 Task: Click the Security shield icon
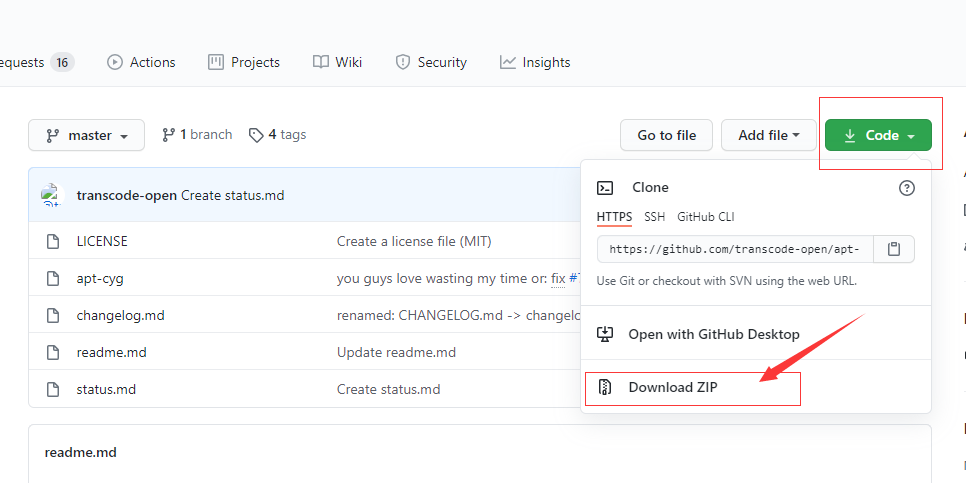coord(403,62)
